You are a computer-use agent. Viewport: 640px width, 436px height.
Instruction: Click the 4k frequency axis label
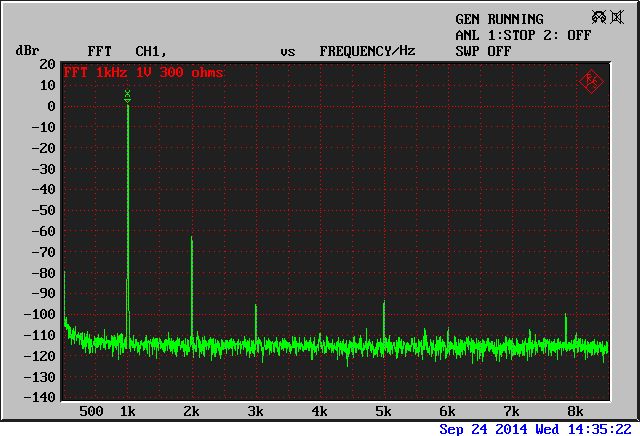coord(319,411)
